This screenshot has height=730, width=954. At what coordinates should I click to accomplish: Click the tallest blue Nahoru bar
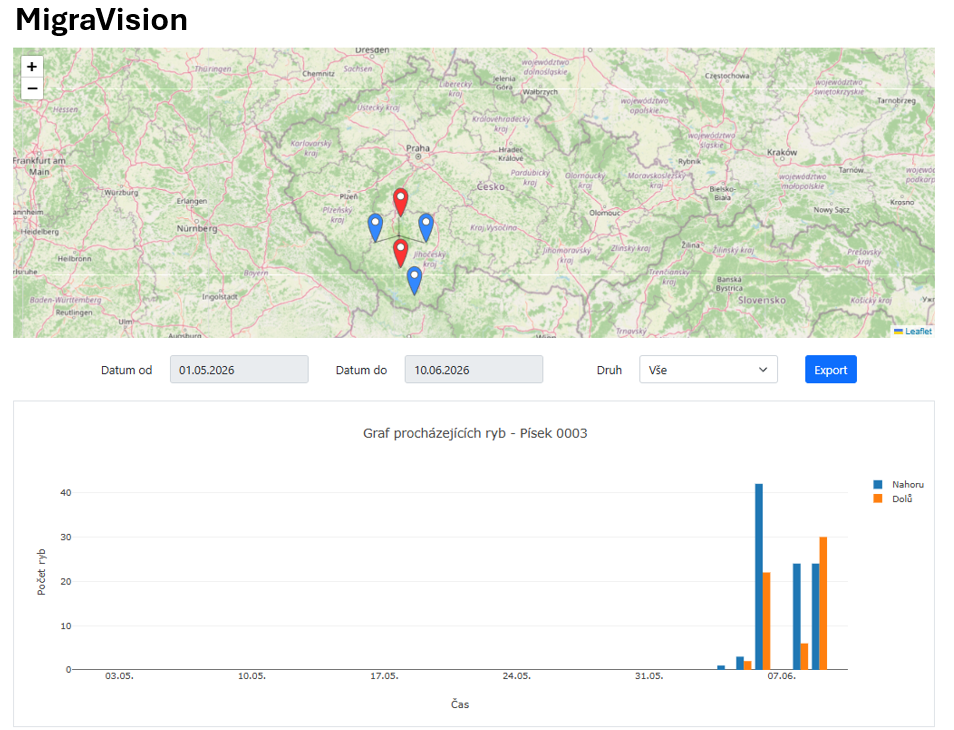tap(759, 577)
